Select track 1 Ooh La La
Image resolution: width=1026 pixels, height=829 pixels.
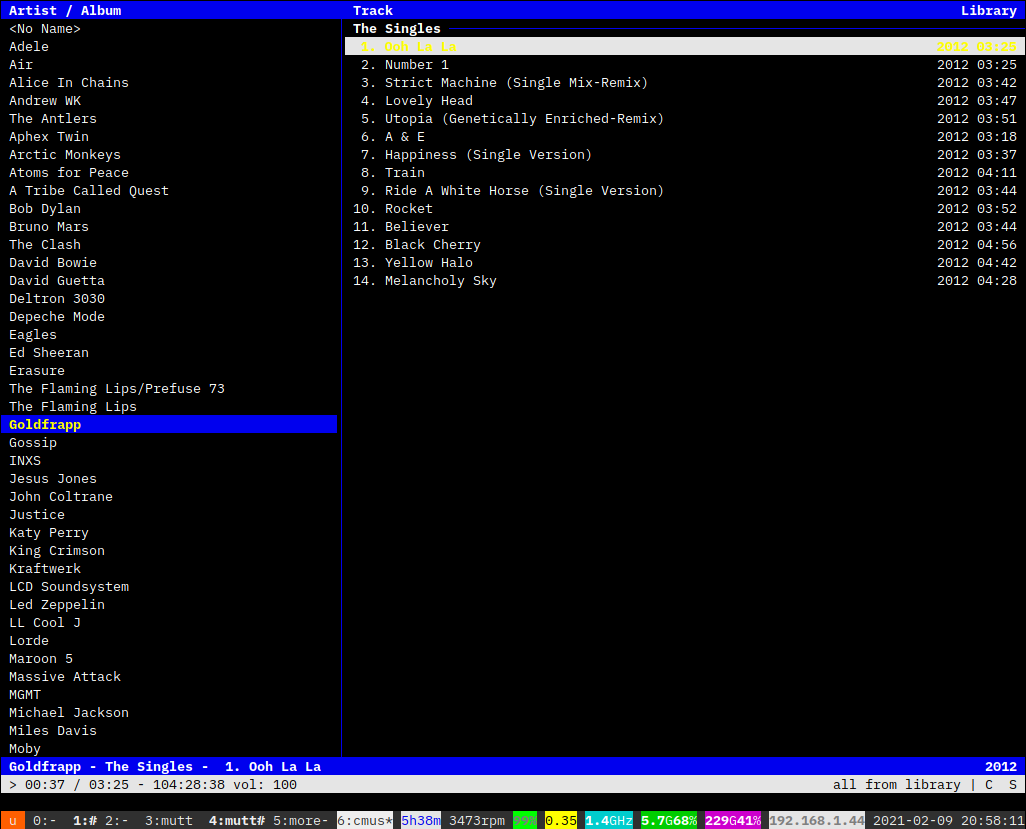pyautogui.click(x=685, y=46)
